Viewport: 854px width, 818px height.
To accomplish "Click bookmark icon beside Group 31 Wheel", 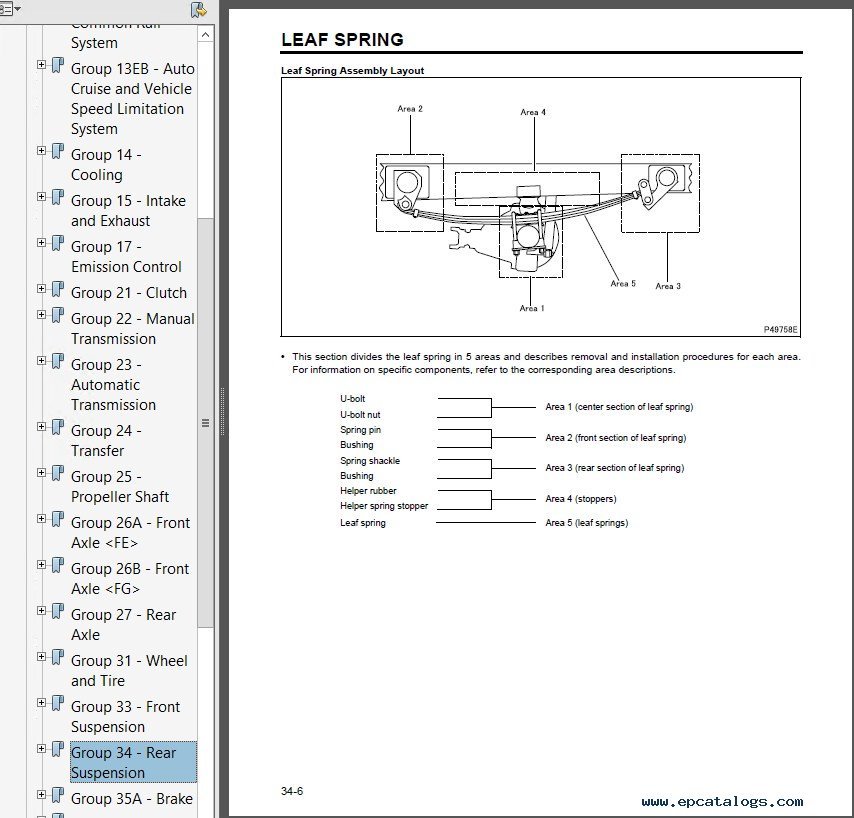I will (58, 658).
